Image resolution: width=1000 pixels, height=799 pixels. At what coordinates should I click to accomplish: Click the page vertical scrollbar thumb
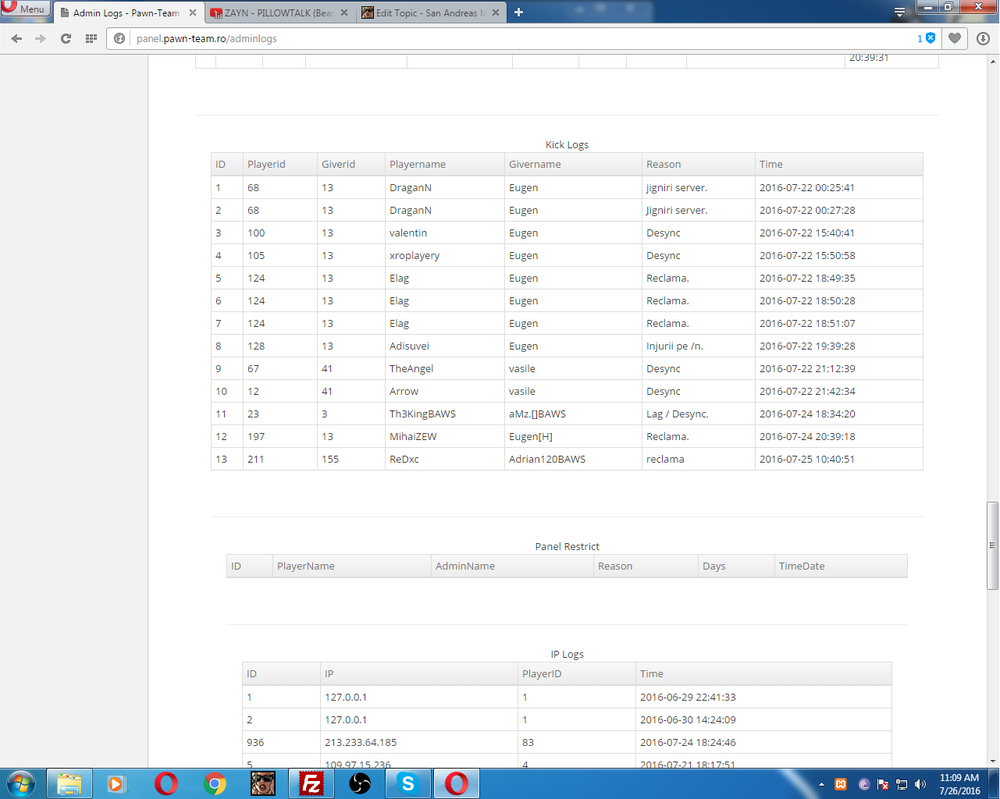click(x=992, y=546)
